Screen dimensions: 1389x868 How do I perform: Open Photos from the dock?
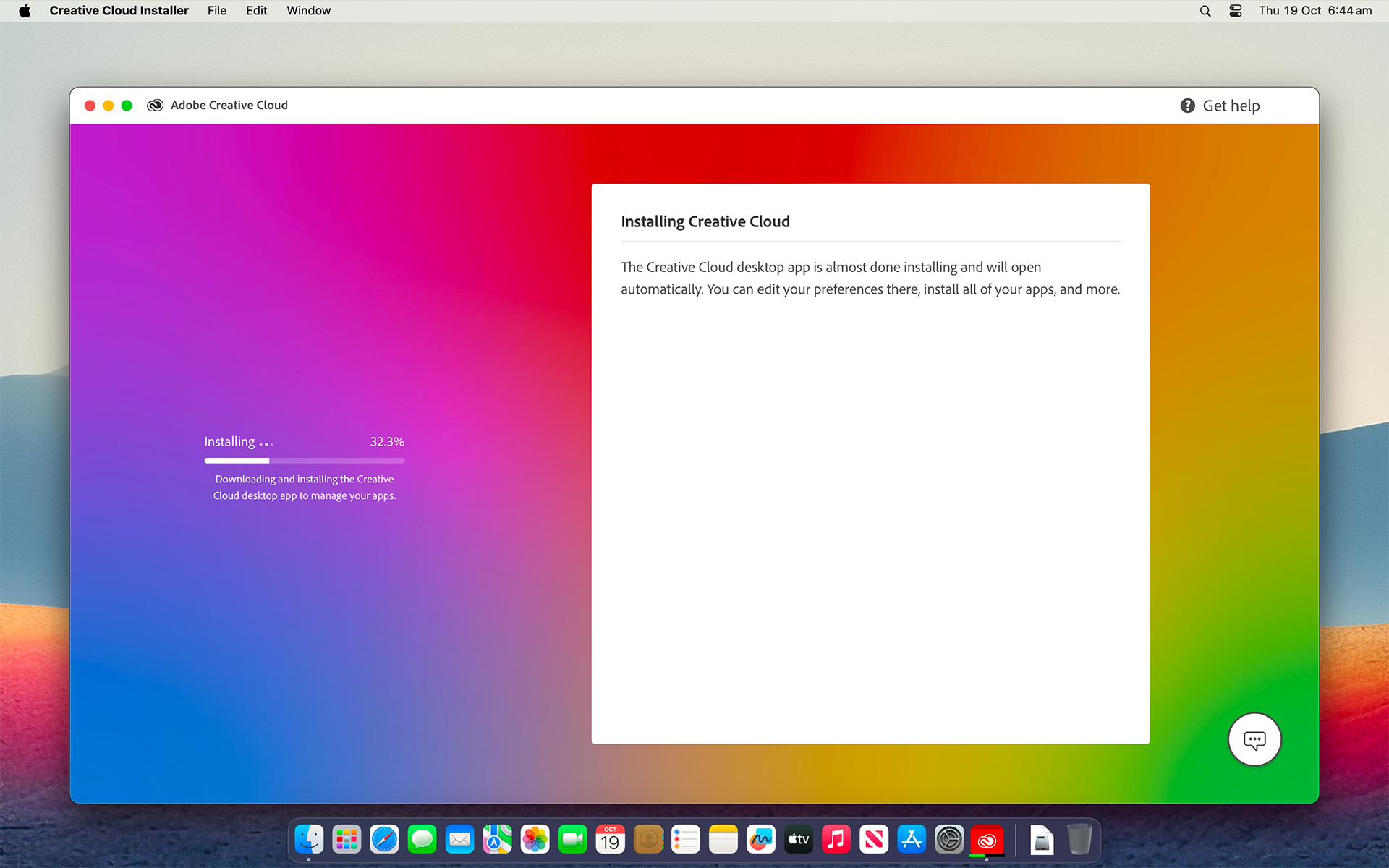click(x=535, y=839)
